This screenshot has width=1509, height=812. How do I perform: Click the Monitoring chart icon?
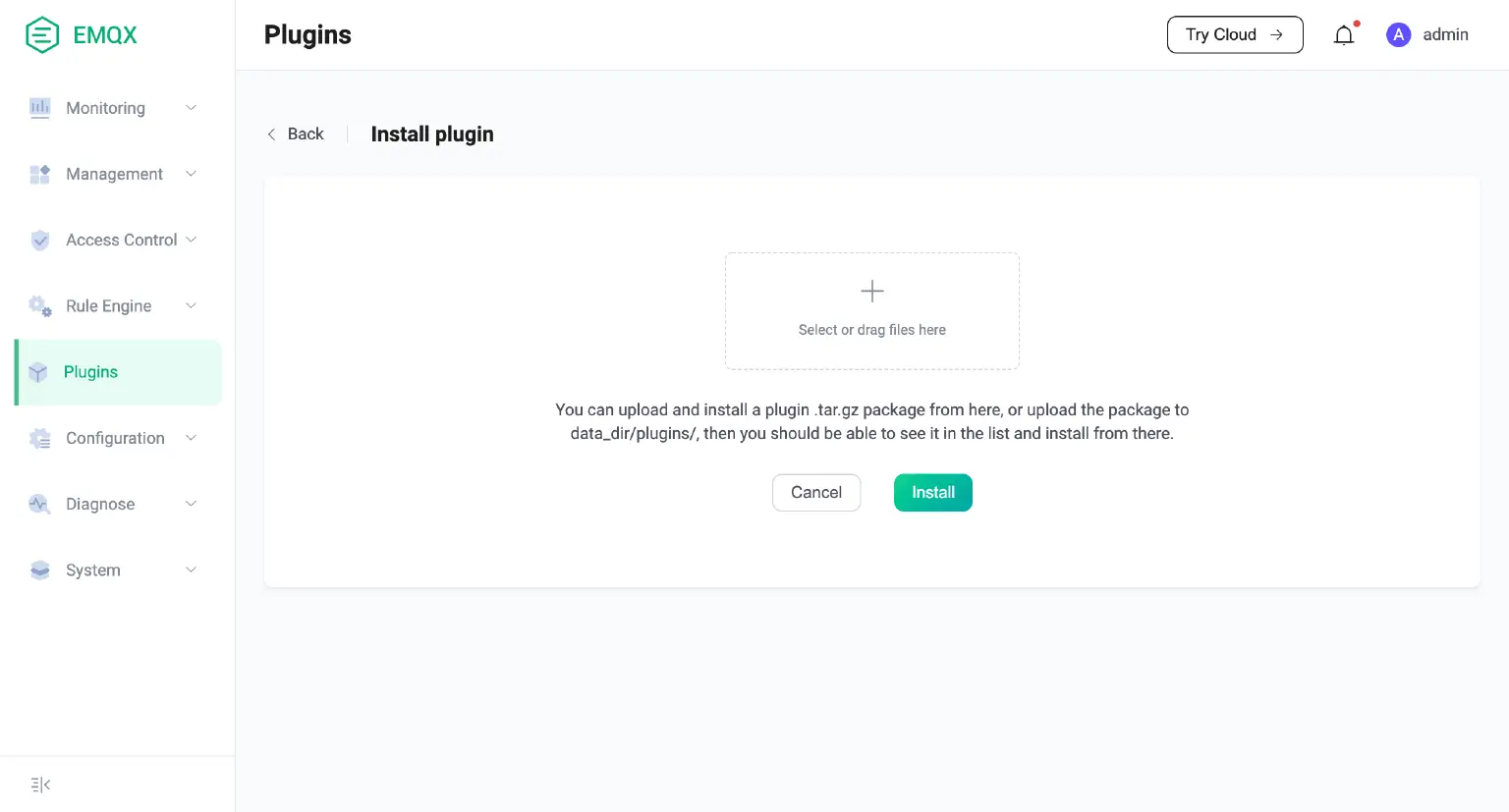pyautogui.click(x=39, y=108)
